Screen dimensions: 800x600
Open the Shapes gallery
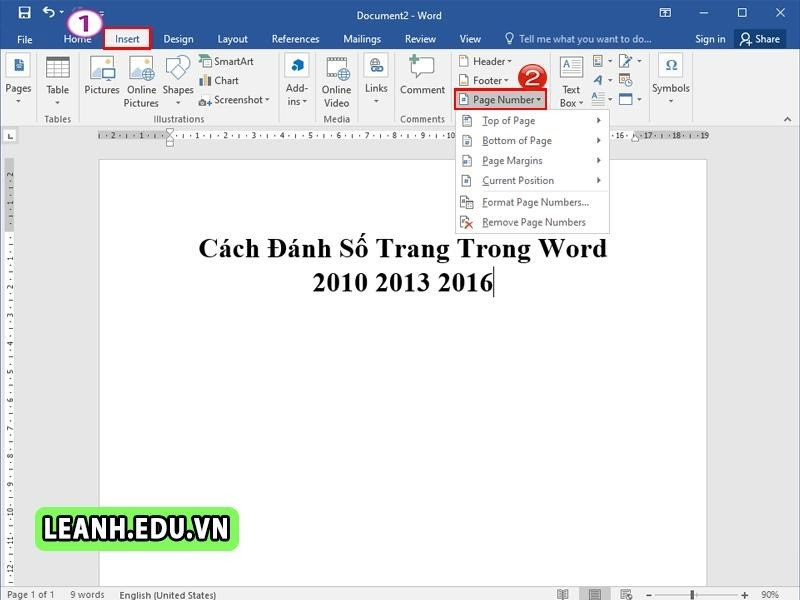178,81
